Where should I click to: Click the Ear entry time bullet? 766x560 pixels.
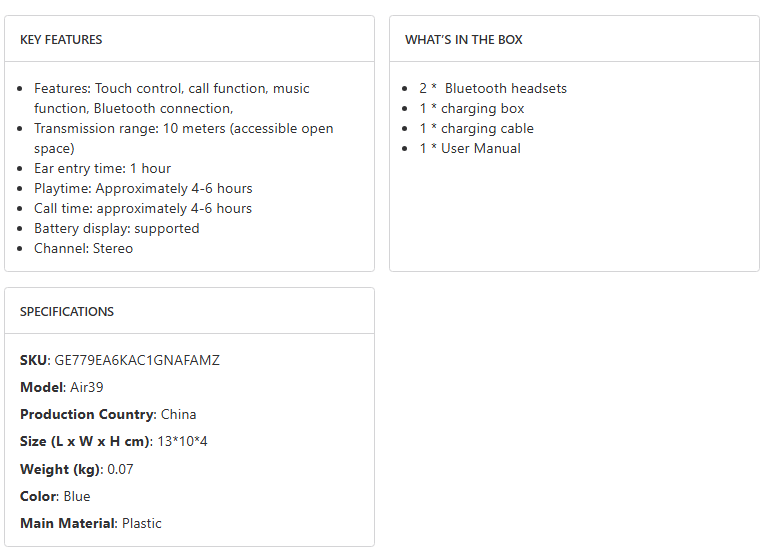(x=102, y=168)
